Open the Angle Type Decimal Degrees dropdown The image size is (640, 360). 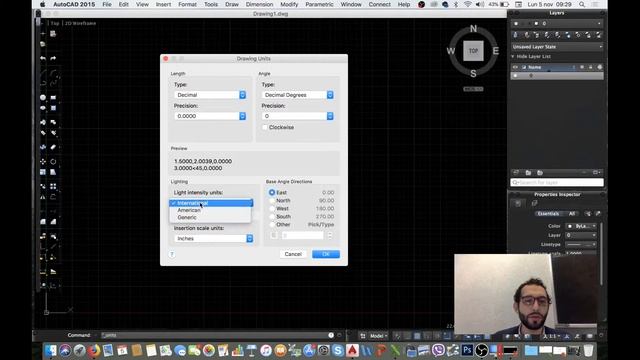pyautogui.click(x=298, y=95)
